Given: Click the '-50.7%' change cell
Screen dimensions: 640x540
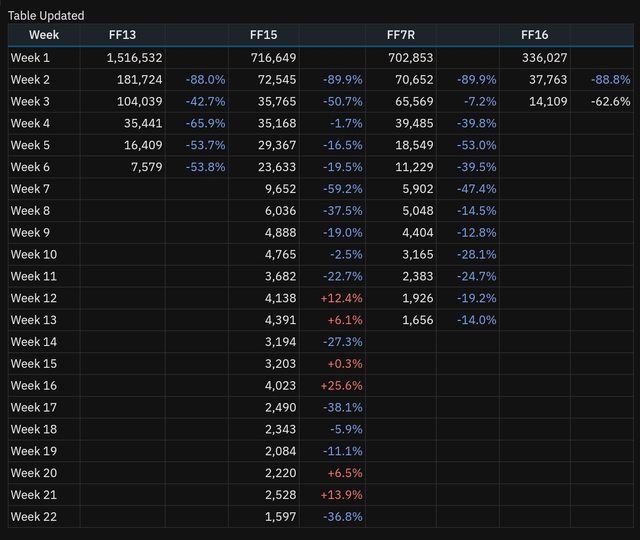Looking at the screenshot, I should [342, 101].
